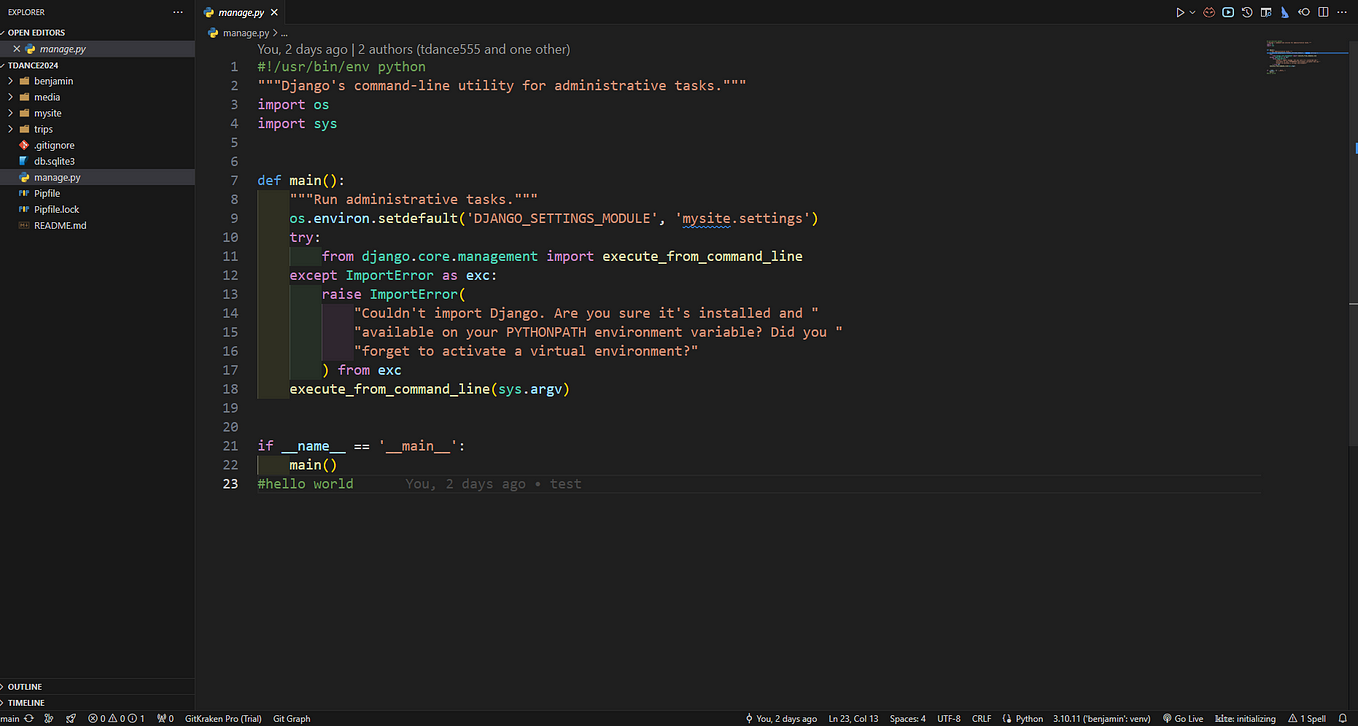Open Pipfile.lock in explorer
This screenshot has width=1358, height=726.
click(56, 209)
